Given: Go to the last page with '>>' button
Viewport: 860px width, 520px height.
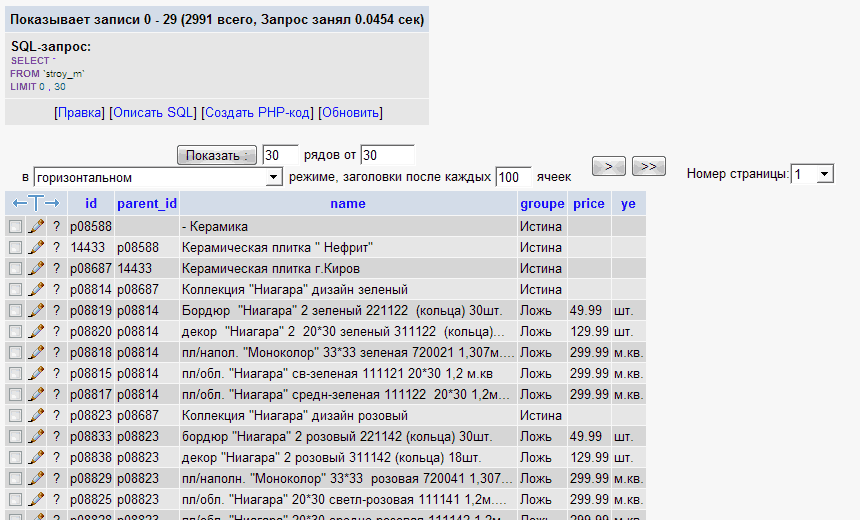Looking at the screenshot, I should 649,166.
